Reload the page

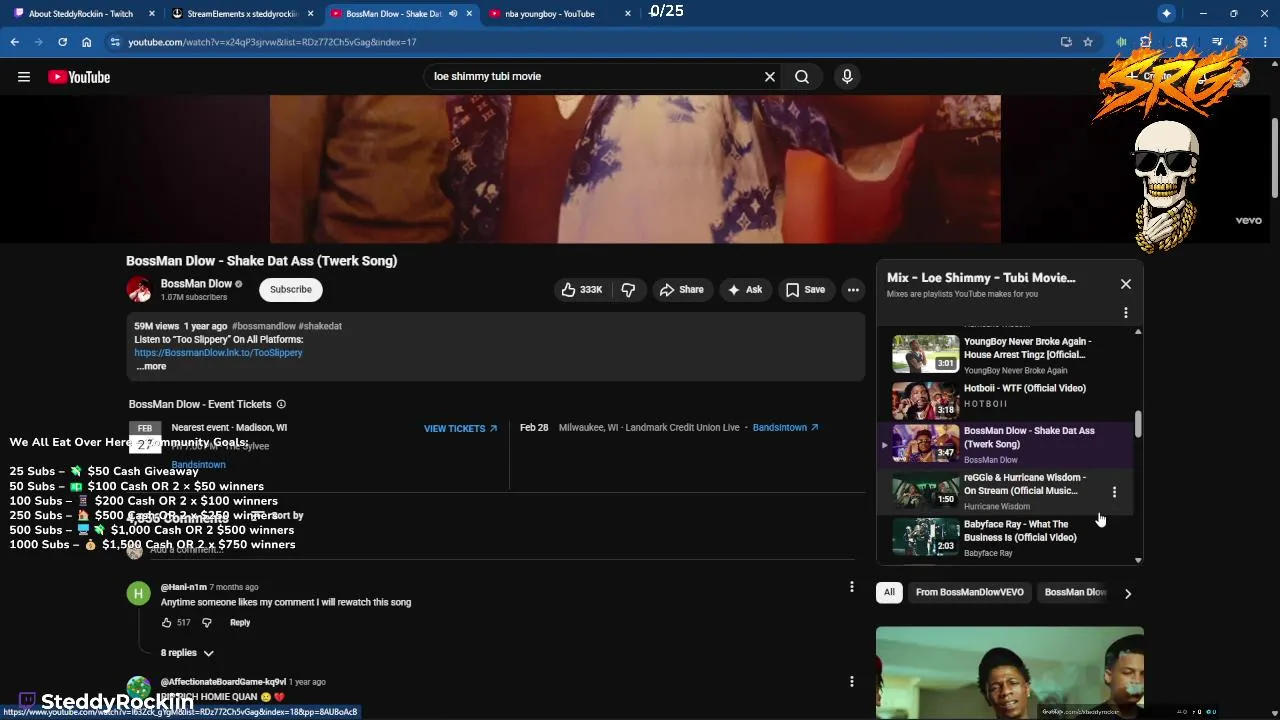pos(62,42)
